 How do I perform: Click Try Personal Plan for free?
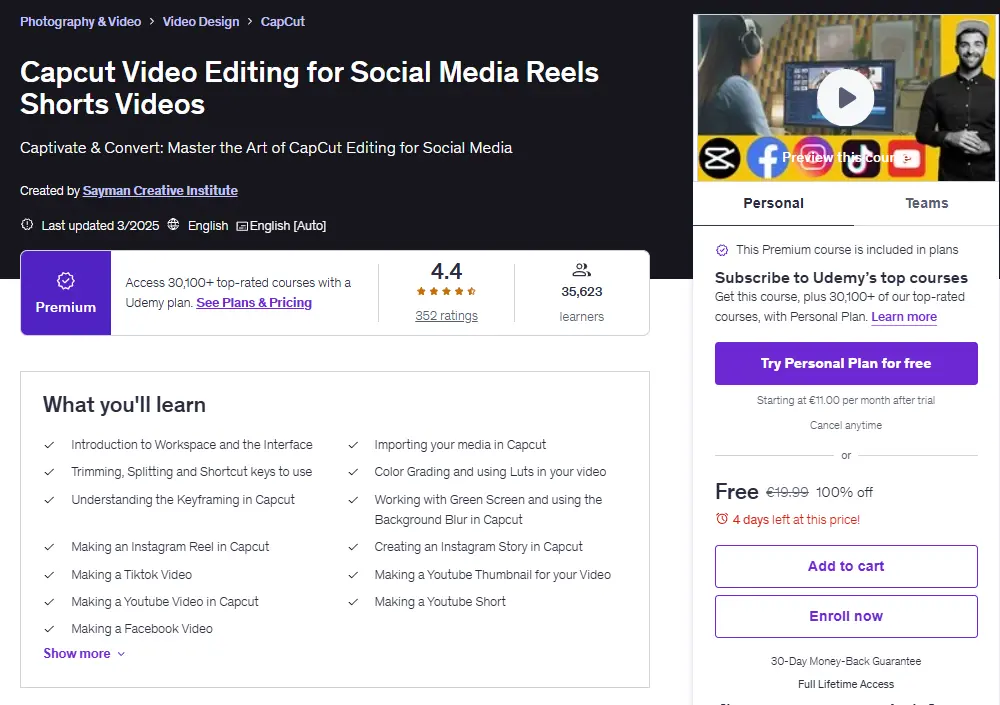click(846, 363)
